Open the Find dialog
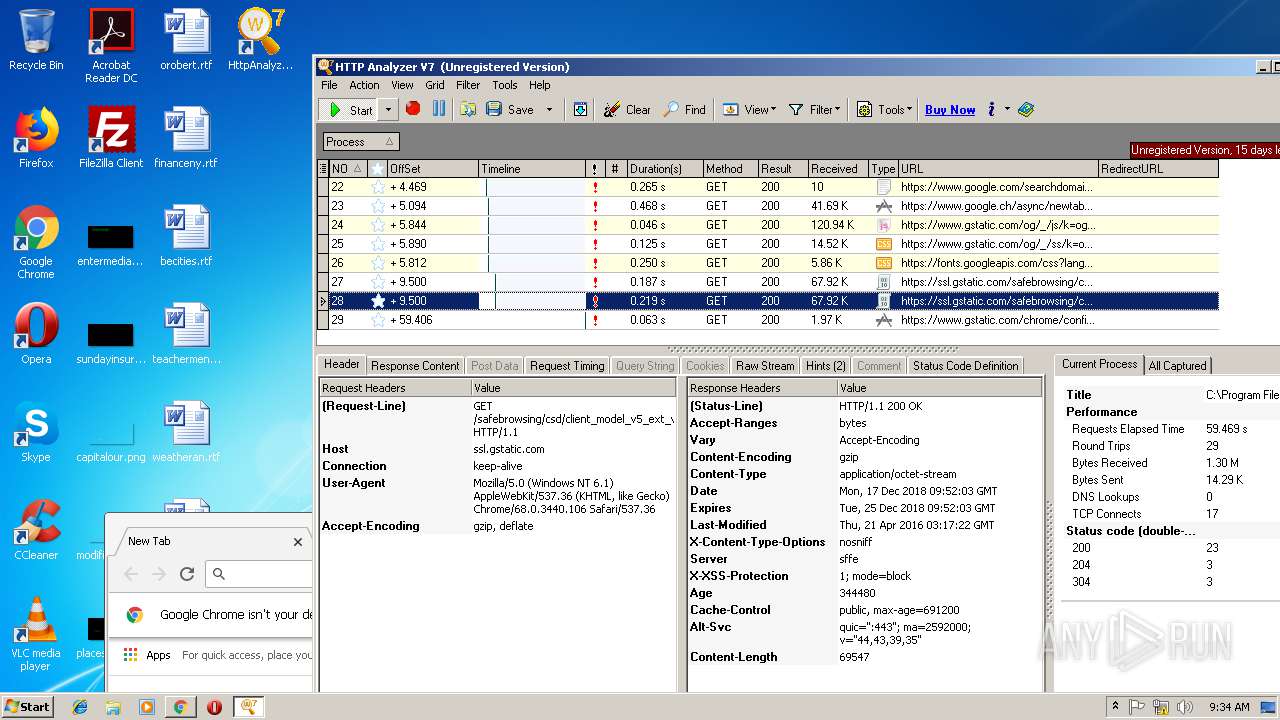The width and height of the screenshot is (1280, 720). [x=685, y=110]
